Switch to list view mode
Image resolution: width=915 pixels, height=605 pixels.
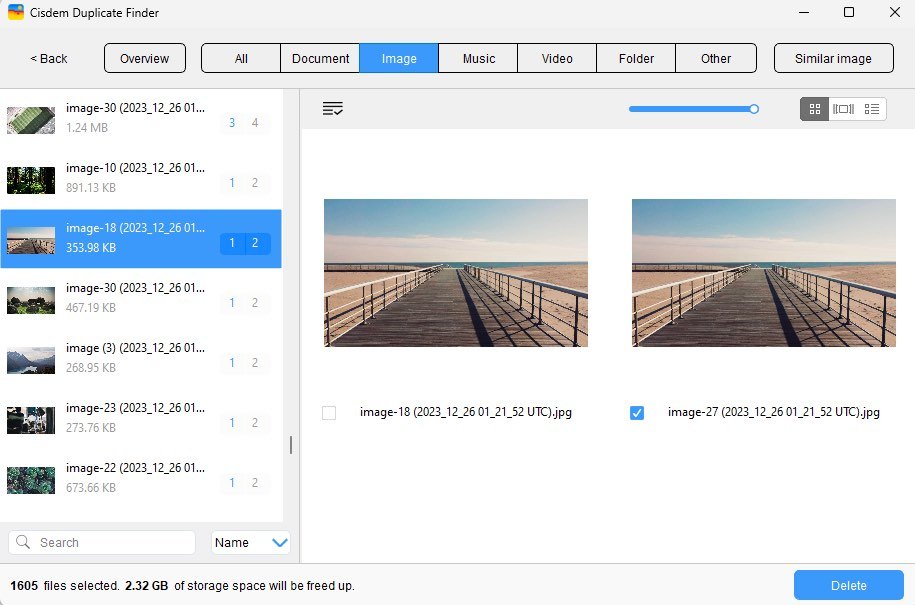pos(870,108)
